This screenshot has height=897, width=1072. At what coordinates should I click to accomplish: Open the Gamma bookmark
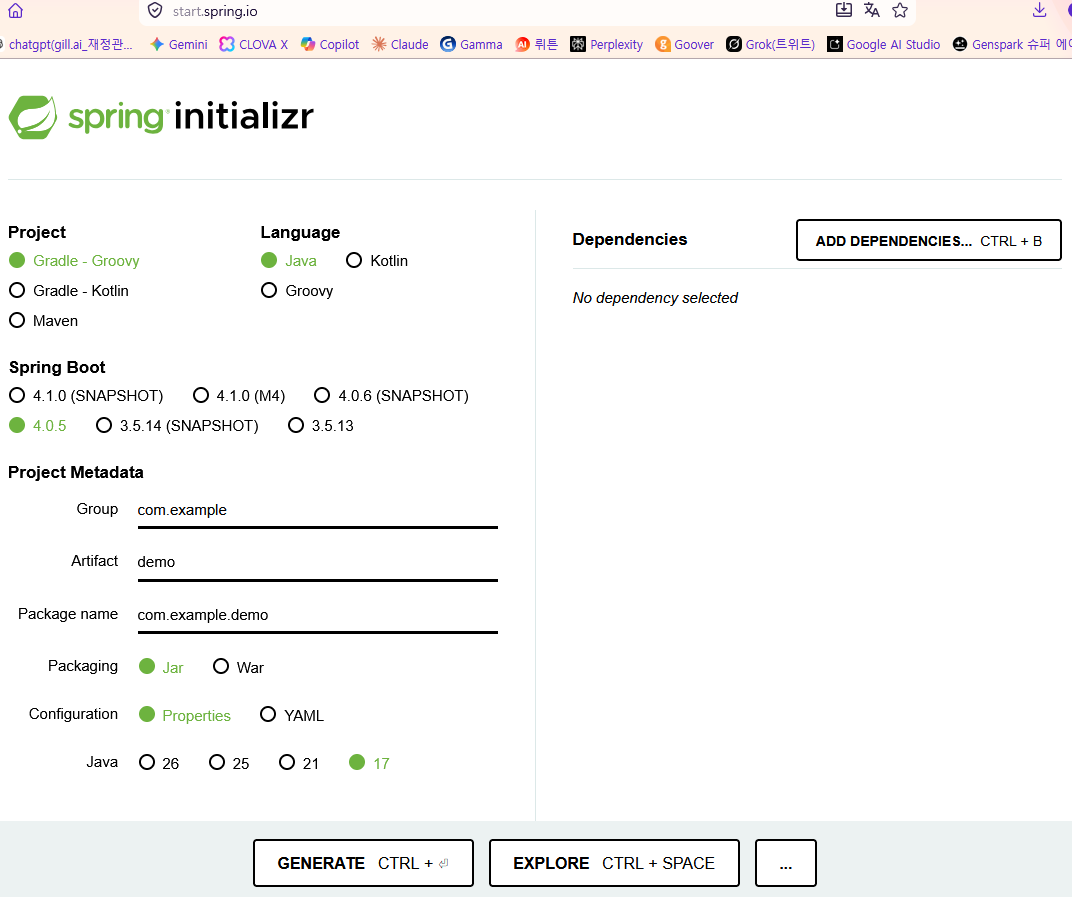471,44
